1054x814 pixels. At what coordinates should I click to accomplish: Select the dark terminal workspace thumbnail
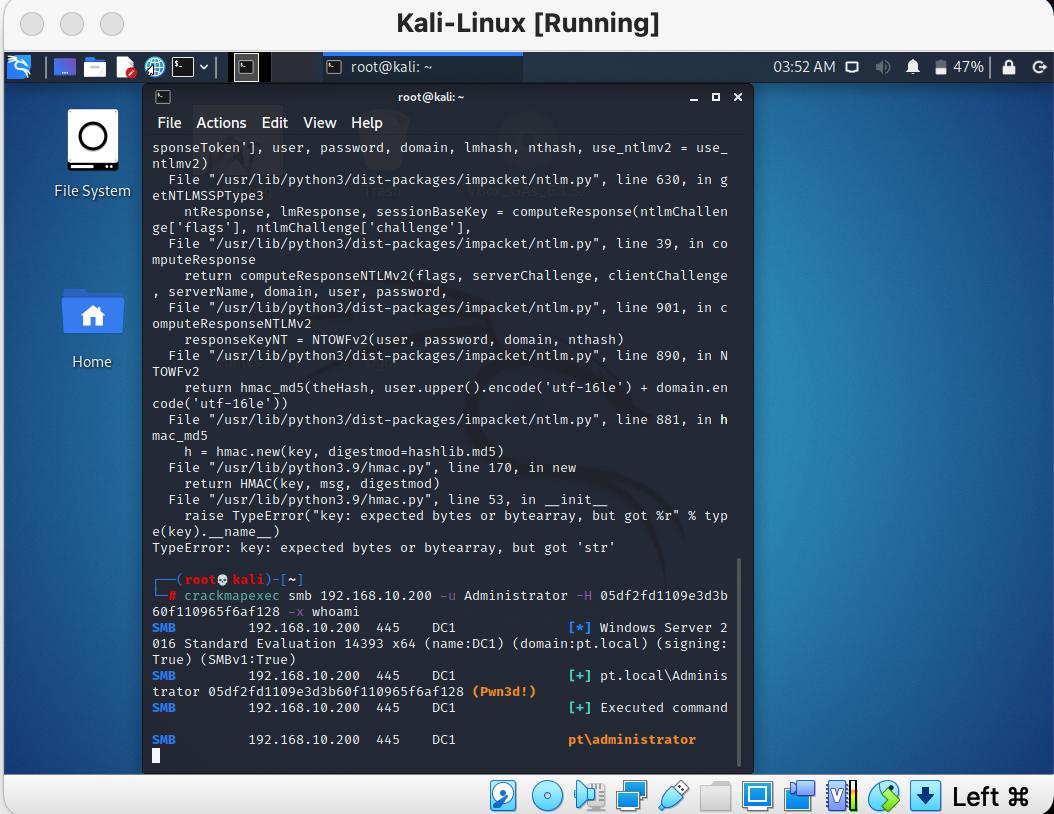(246, 67)
